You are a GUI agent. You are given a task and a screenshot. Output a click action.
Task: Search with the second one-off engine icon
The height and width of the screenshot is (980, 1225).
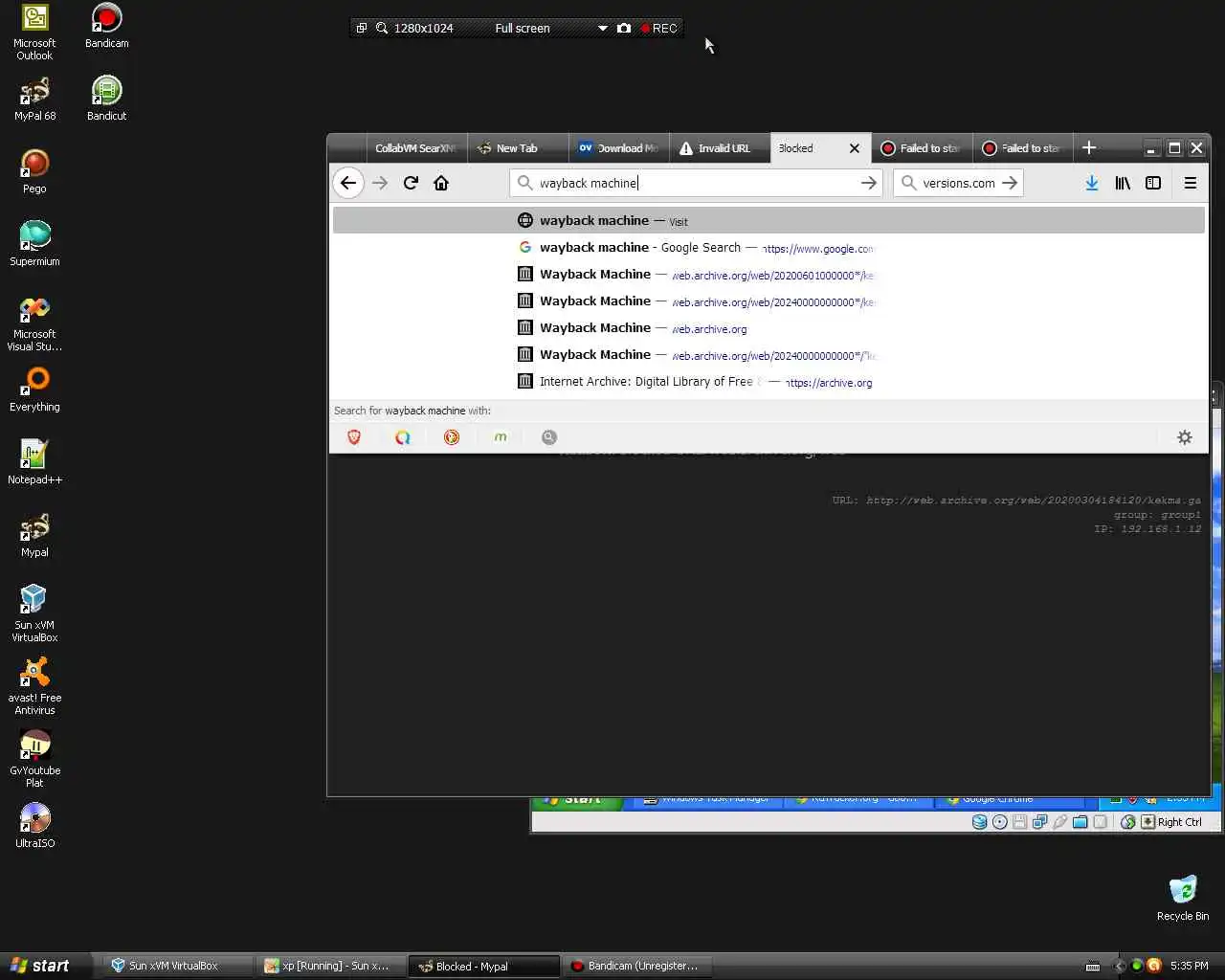[403, 437]
